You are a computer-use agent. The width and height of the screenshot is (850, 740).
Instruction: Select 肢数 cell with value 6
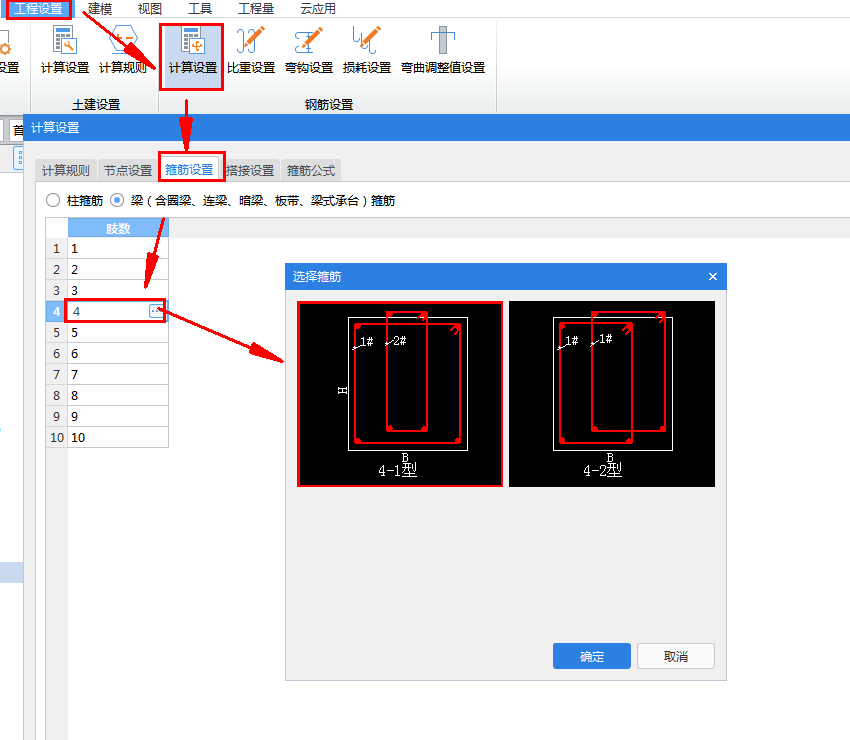coord(118,353)
